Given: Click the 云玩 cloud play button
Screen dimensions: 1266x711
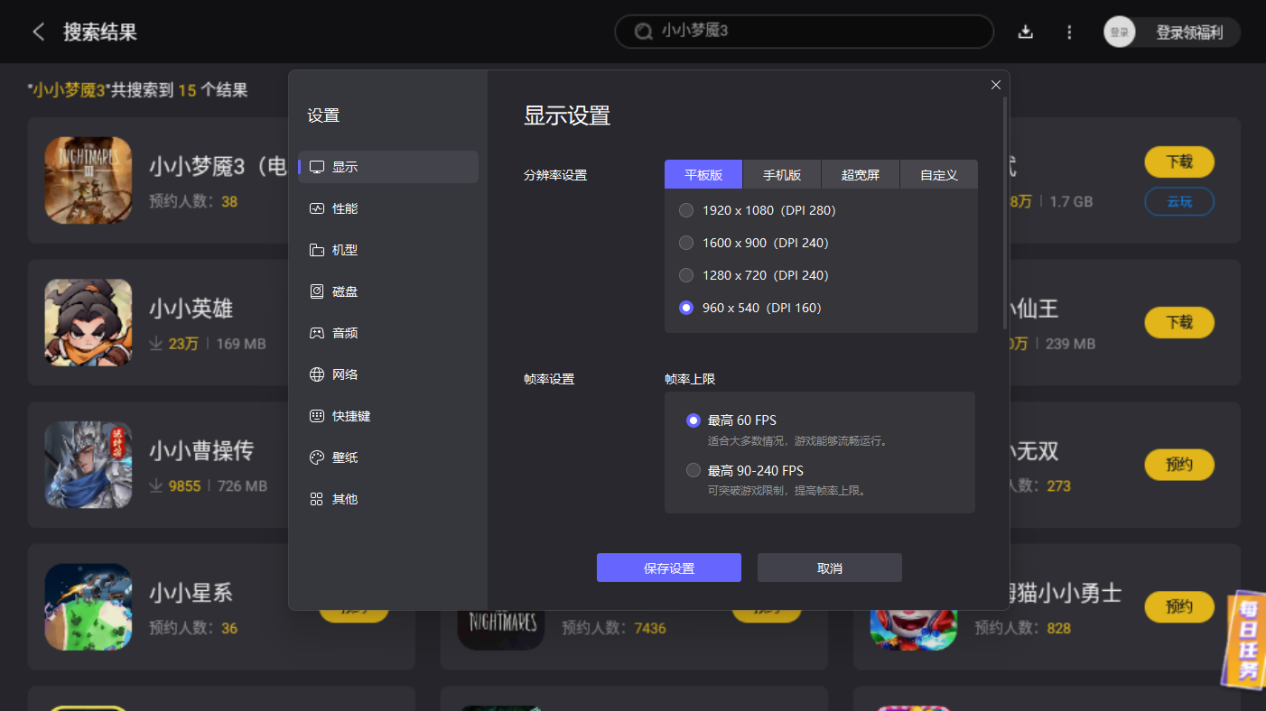Looking at the screenshot, I should (x=1179, y=202).
